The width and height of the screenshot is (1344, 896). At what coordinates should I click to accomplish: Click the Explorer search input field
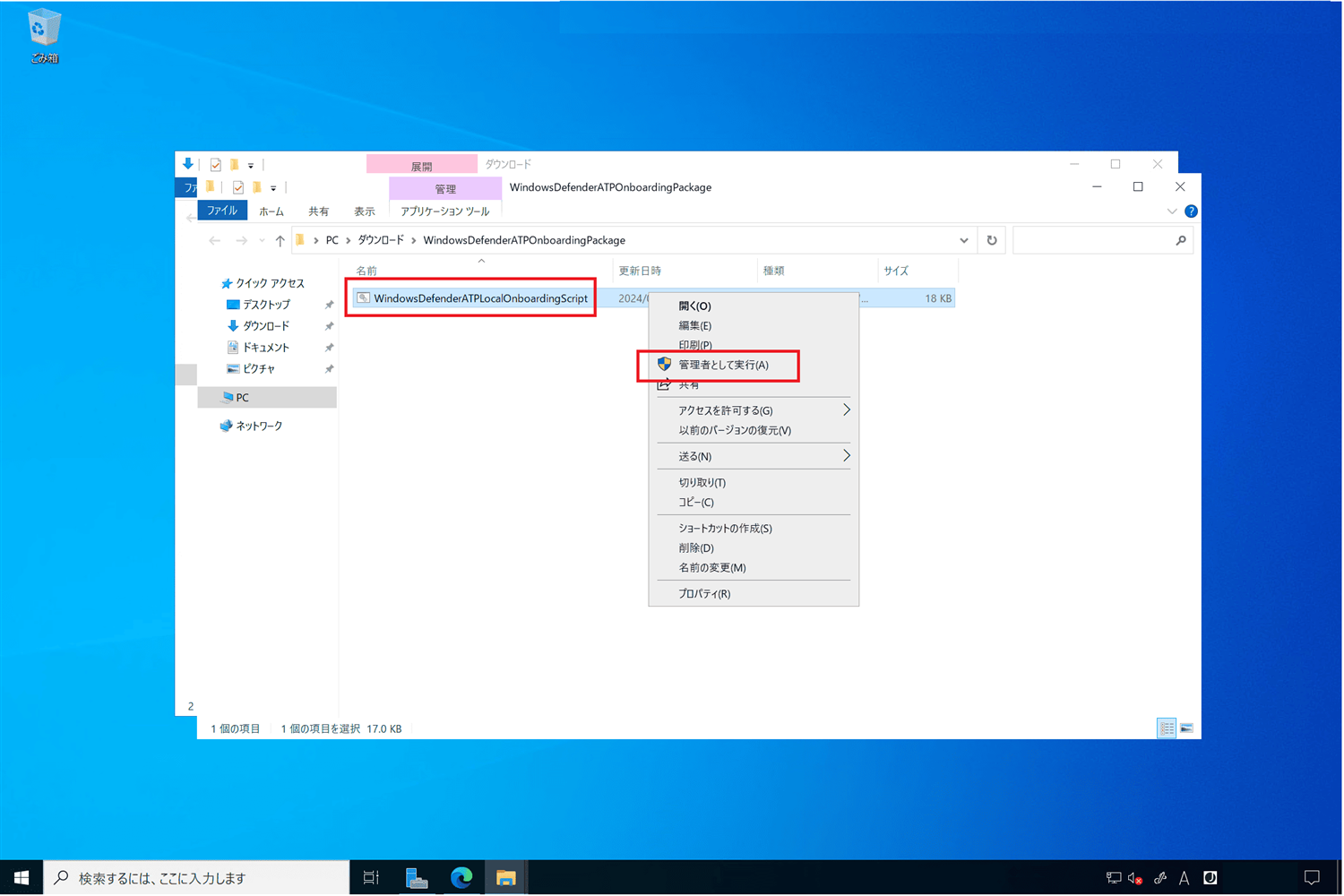[x=1103, y=240]
